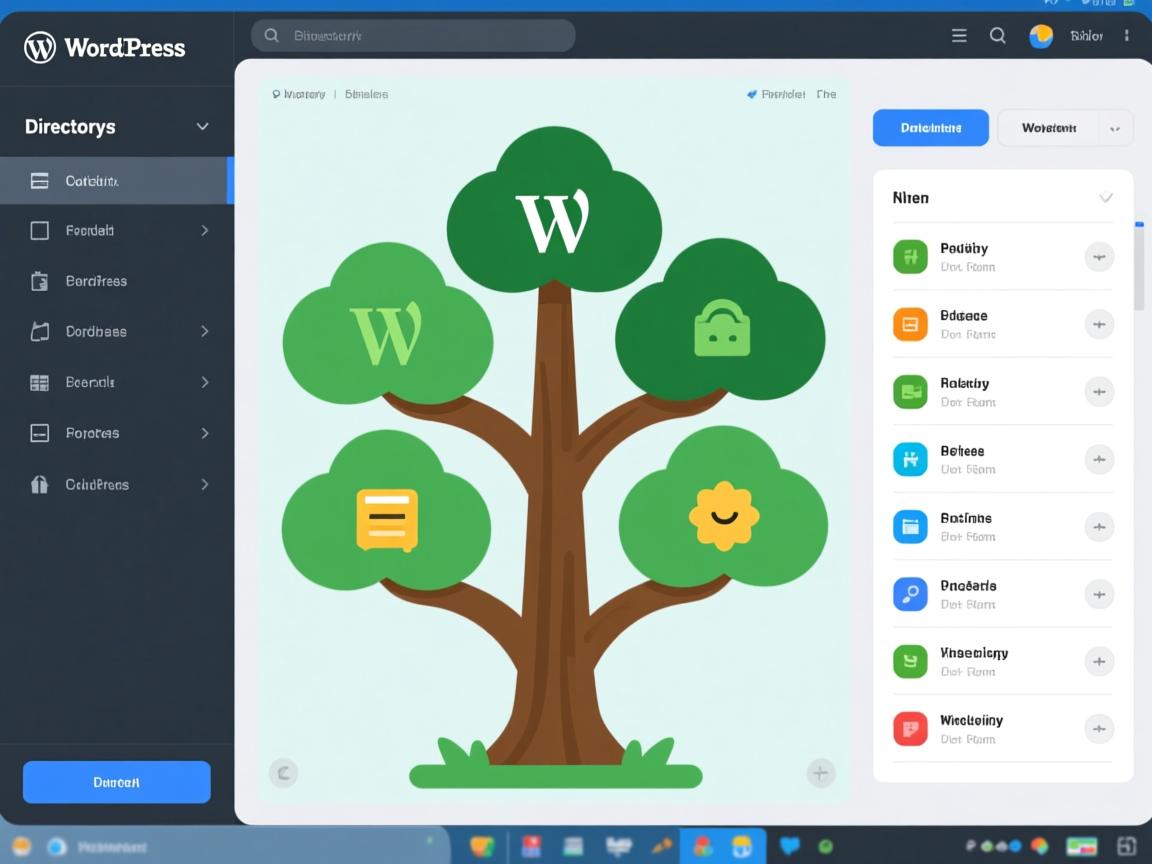
Task: Select the red plugin icon at the list bottom
Action: pyautogui.click(x=910, y=729)
